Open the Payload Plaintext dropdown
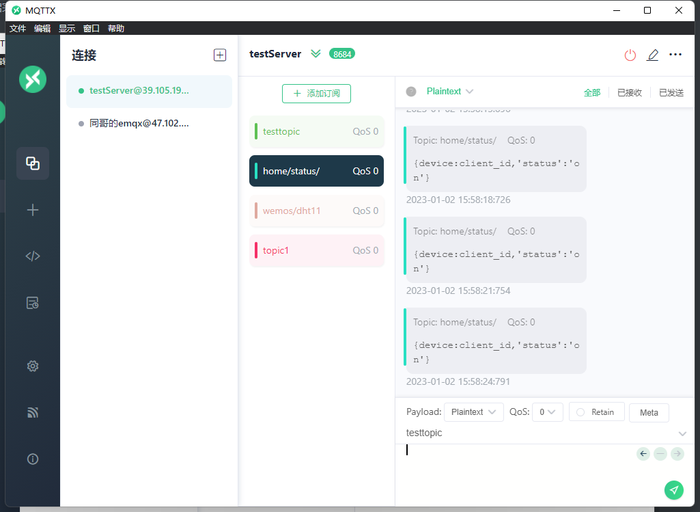The width and height of the screenshot is (700, 512). coord(474,412)
